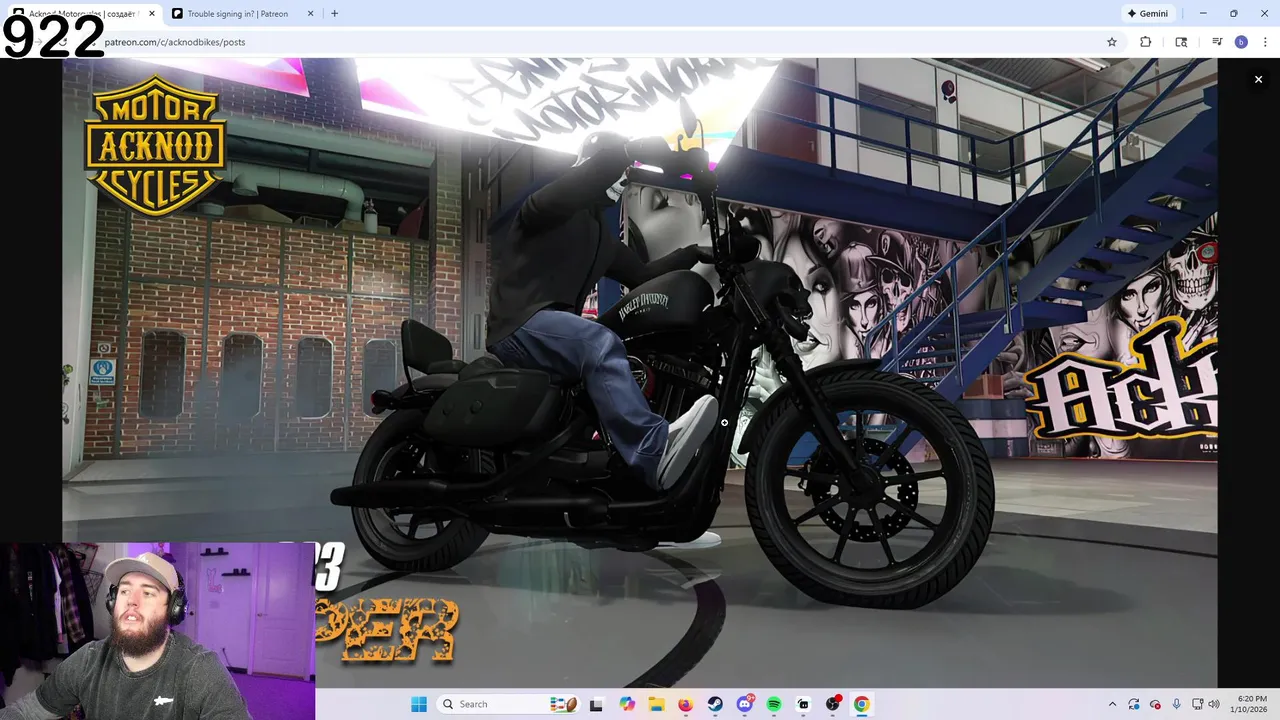The width and height of the screenshot is (1280, 720).
Task: Open the volume tray icon
Action: [1214, 704]
